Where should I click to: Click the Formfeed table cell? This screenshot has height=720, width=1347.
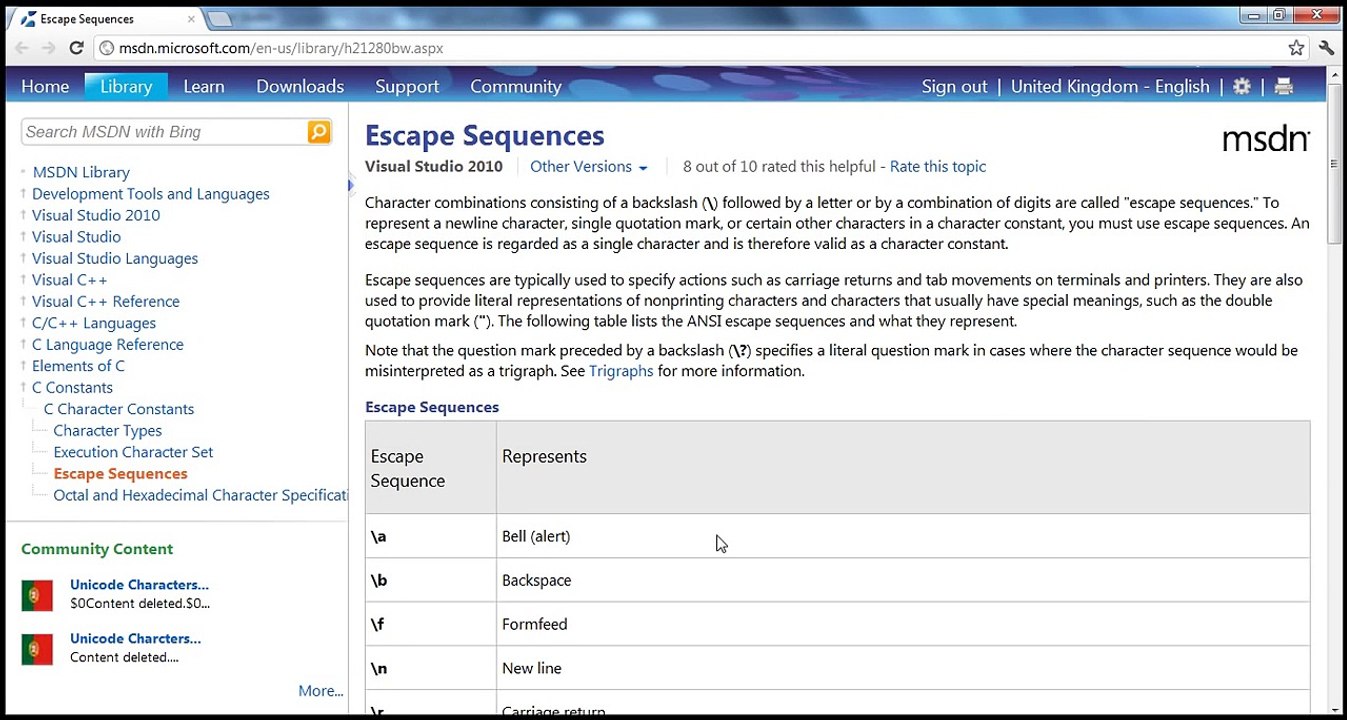click(x=903, y=624)
